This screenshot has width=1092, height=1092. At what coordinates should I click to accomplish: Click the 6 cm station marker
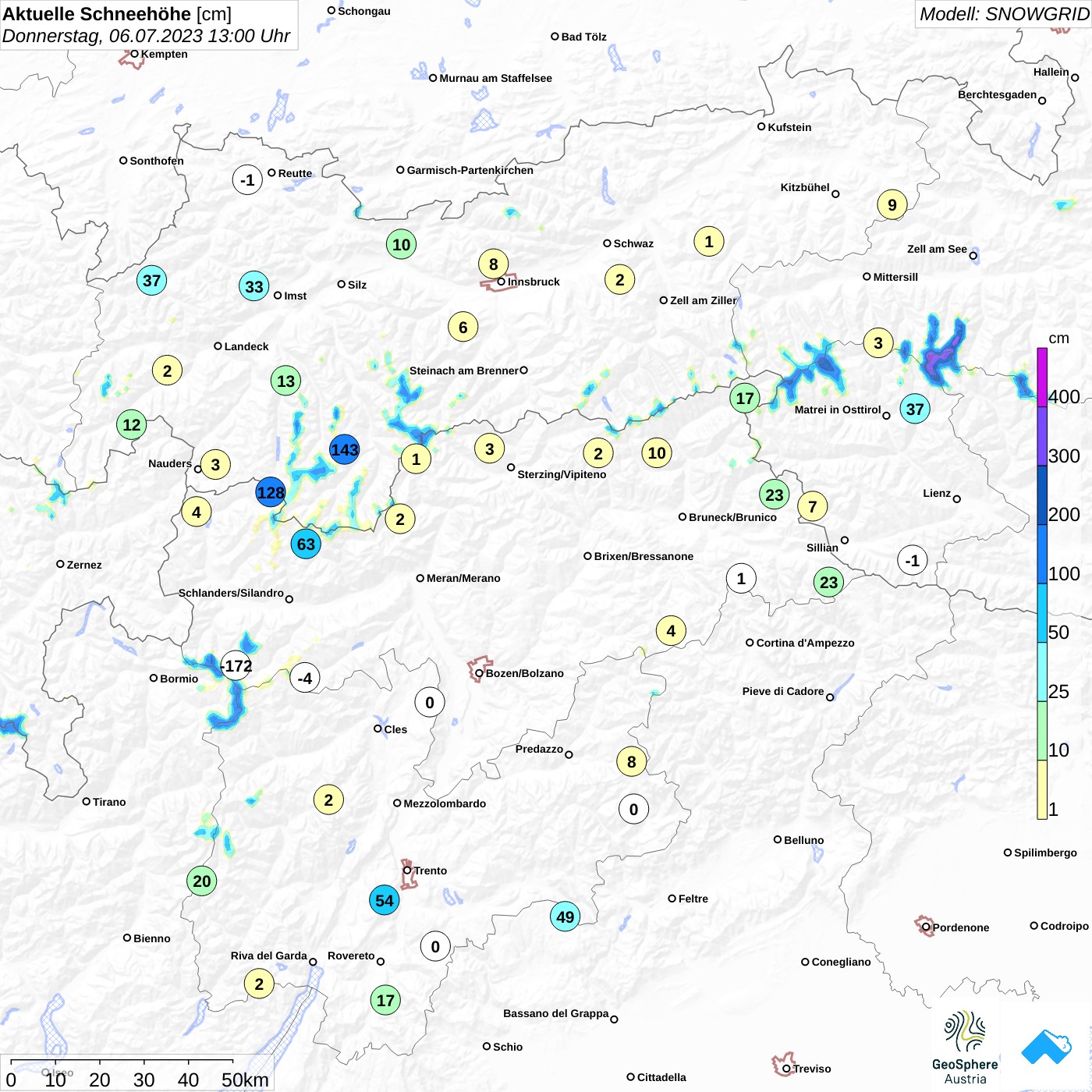click(463, 327)
